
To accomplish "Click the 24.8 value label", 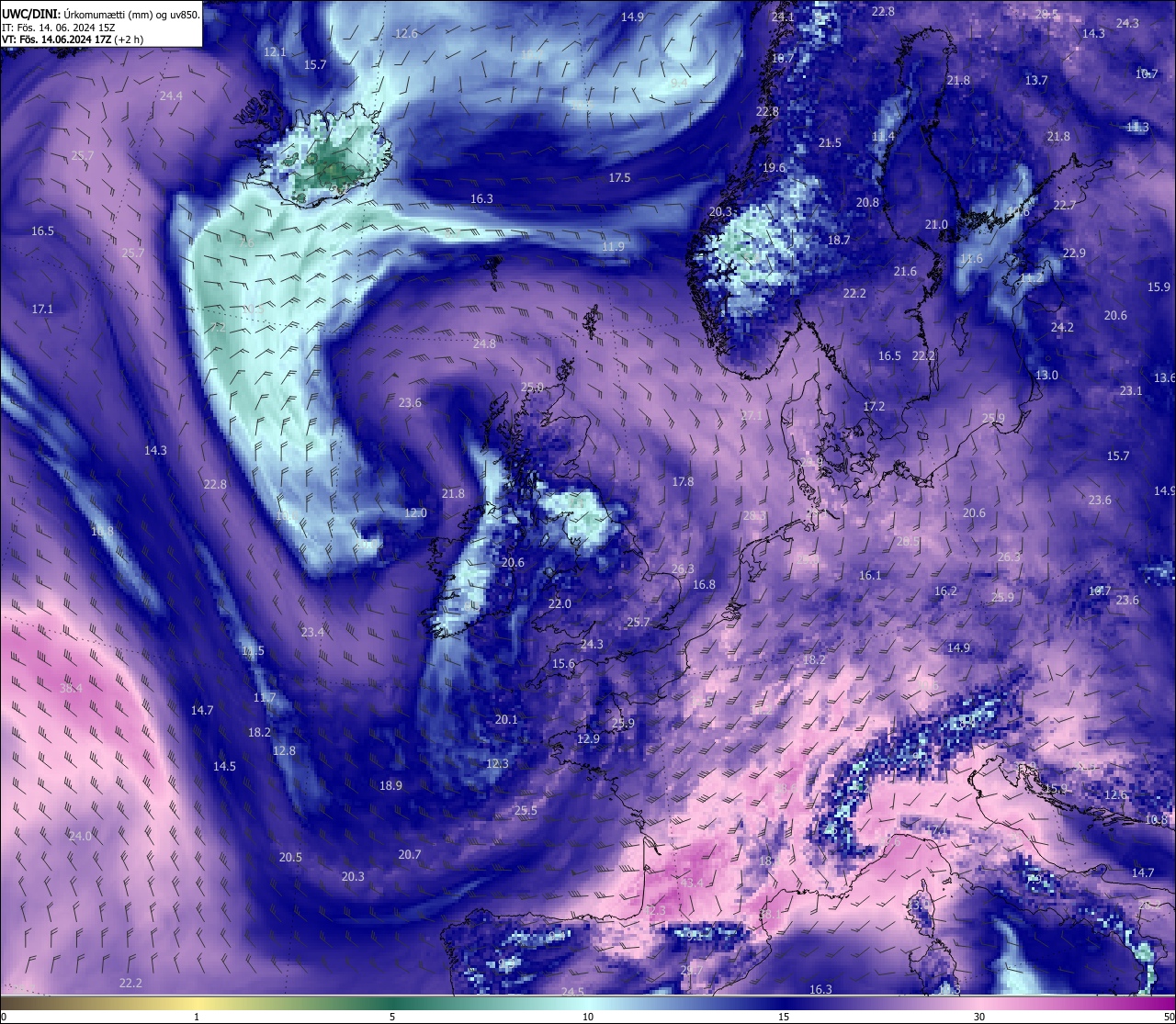I will (x=484, y=343).
